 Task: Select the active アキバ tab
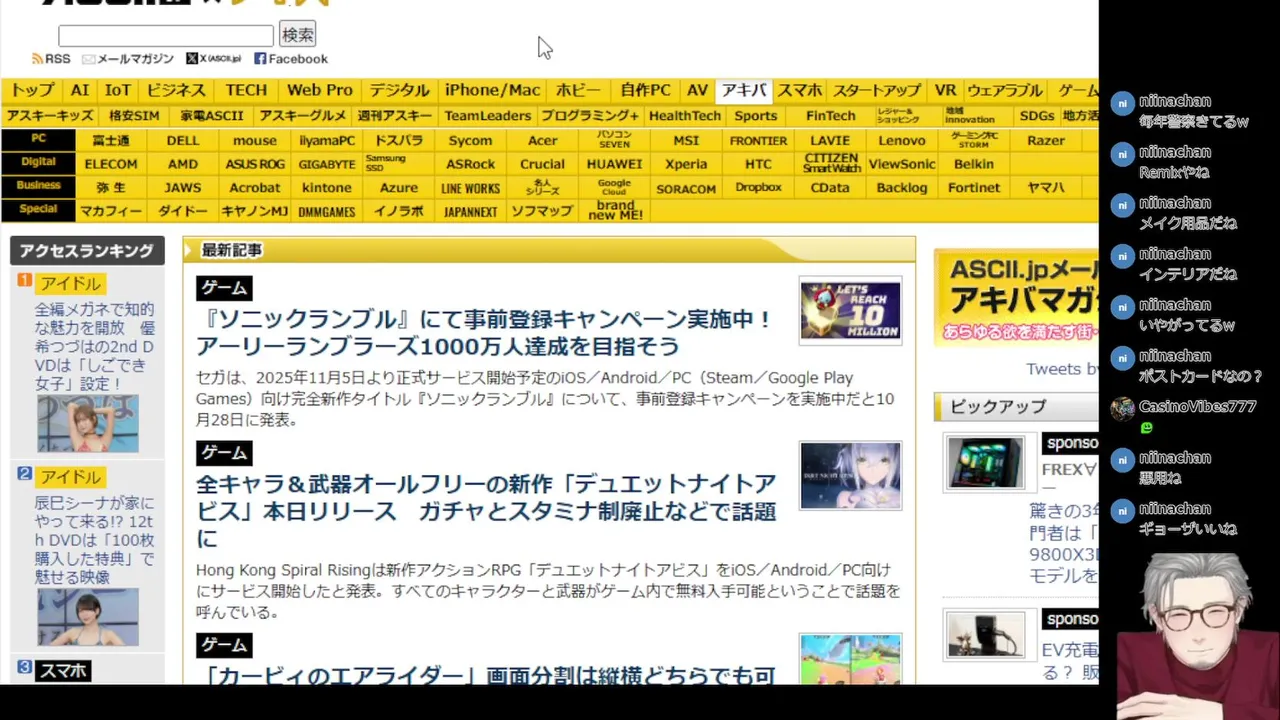[x=744, y=90]
